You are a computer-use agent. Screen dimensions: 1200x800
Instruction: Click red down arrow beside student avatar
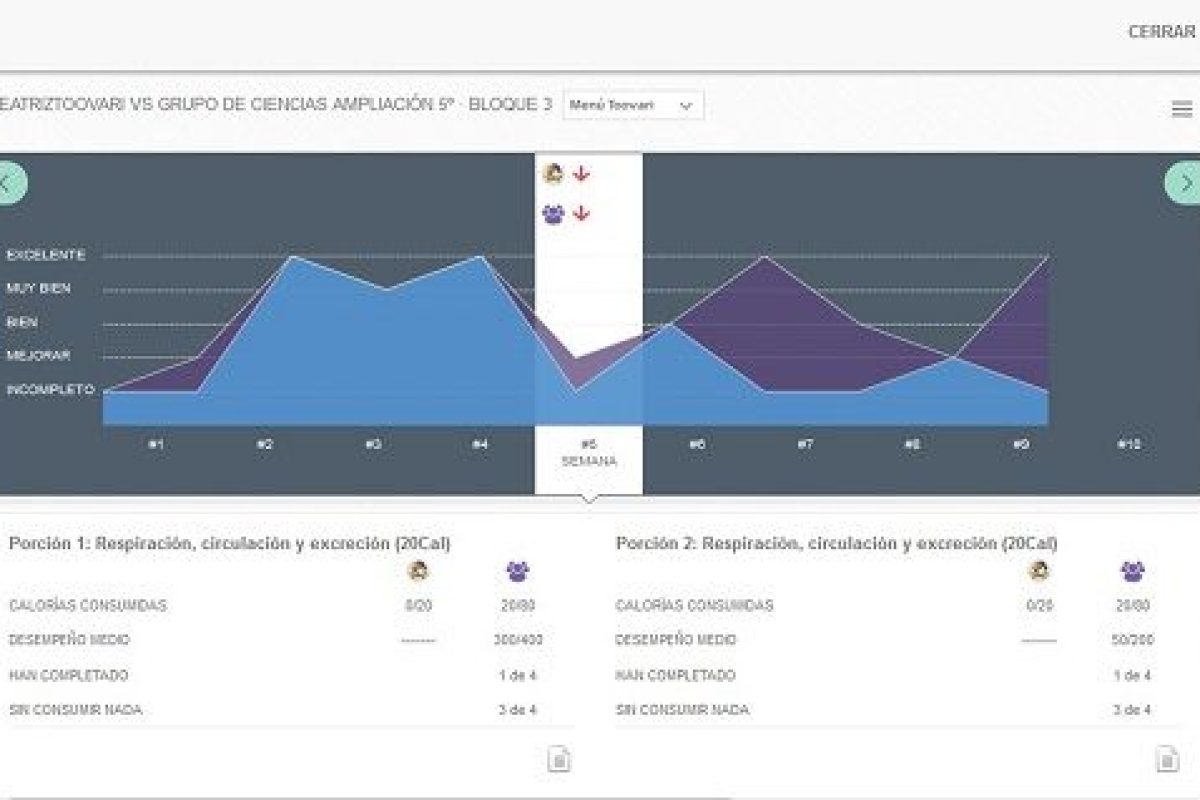click(x=582, y=174)
